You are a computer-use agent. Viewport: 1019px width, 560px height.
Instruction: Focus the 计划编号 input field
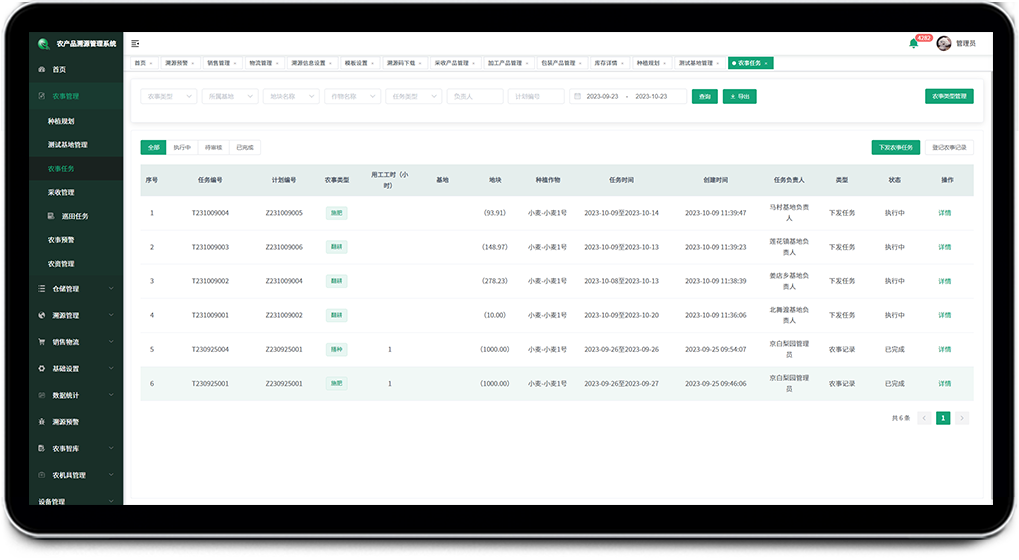[x=536, y=96]
